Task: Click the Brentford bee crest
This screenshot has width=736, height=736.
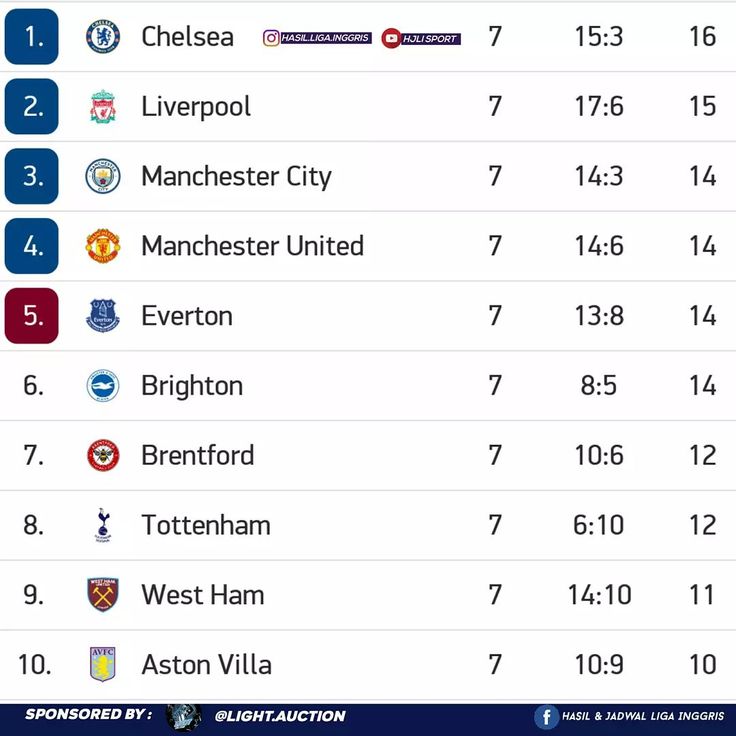Action: [x=103, y=455]
